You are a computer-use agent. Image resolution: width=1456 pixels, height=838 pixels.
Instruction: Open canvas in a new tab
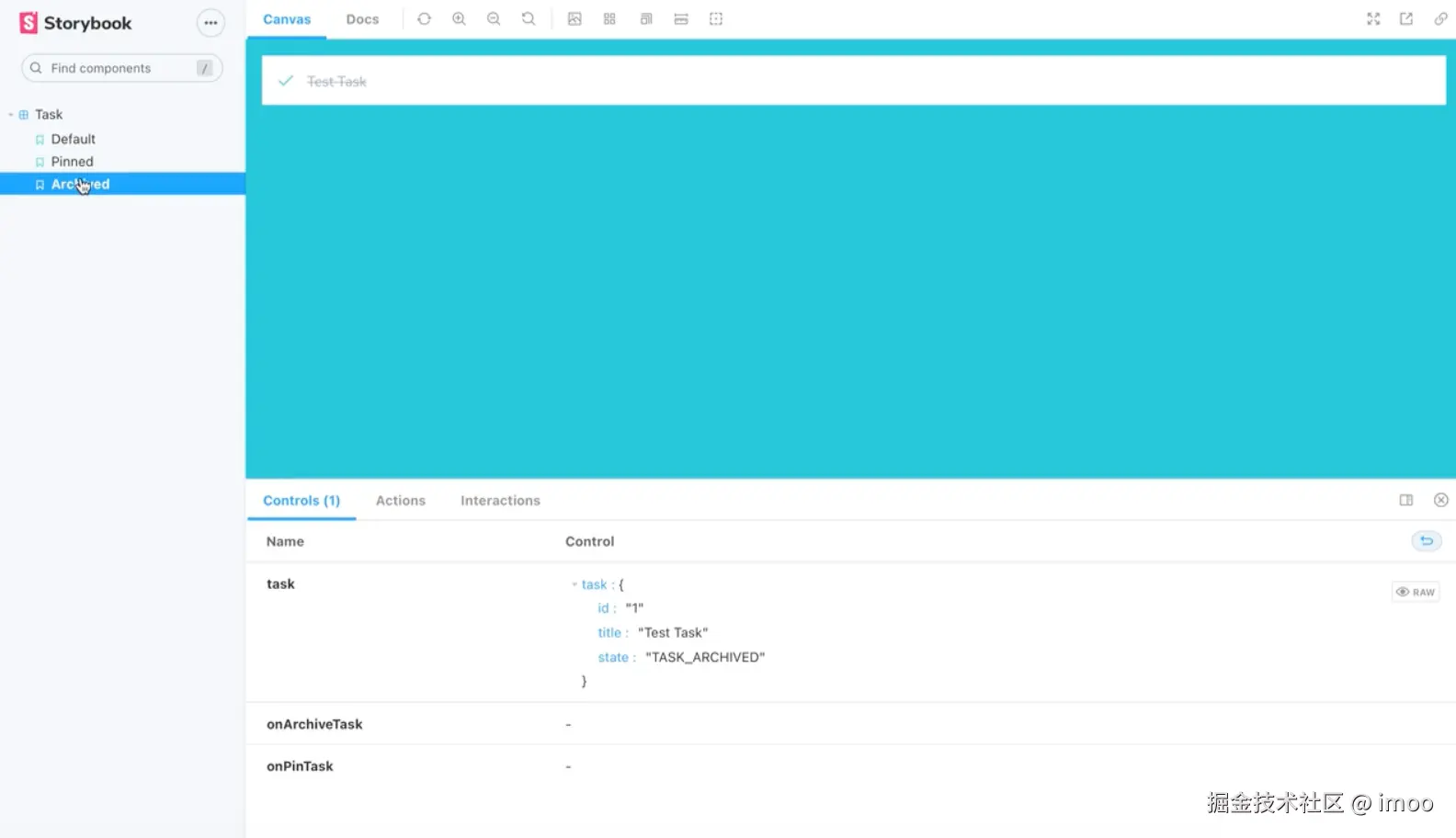(1406, 19)
